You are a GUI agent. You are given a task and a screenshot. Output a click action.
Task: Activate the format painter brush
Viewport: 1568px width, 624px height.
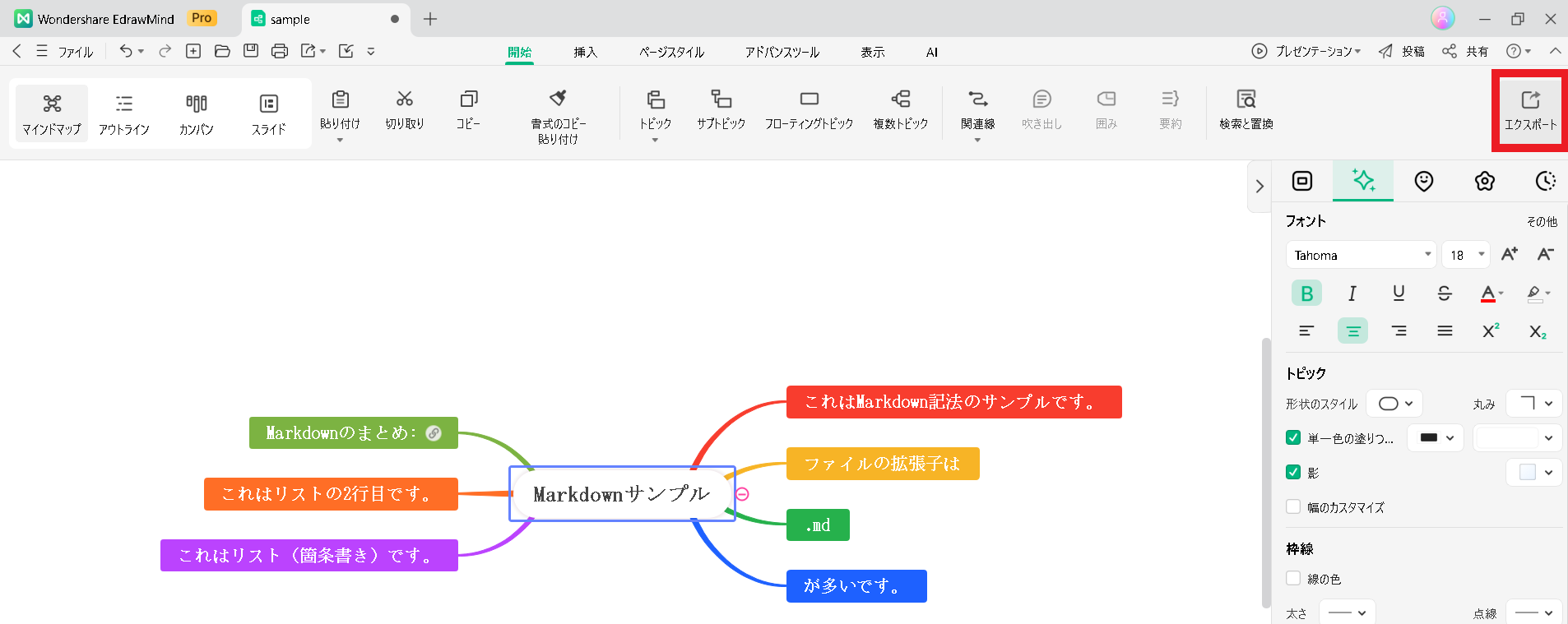pyautogui.click(x=558, y=117)
